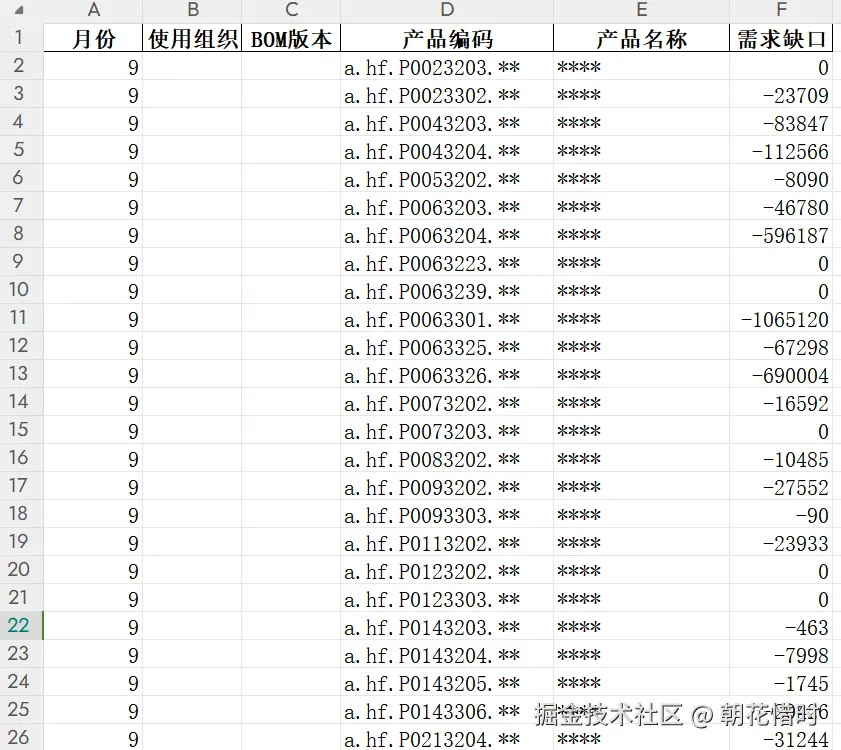Select cell a.hf.P0073202.**

click(x=447, y=402)
